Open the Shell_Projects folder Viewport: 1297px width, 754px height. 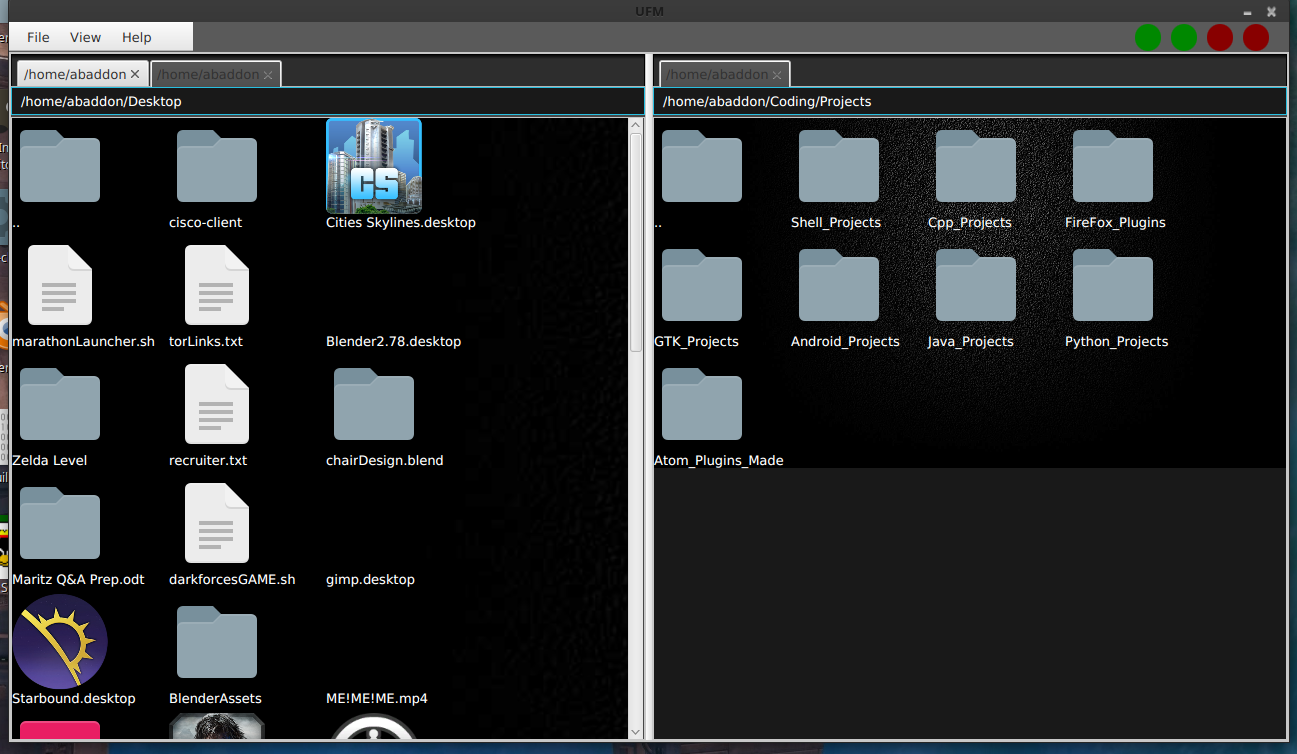point(838,166)
